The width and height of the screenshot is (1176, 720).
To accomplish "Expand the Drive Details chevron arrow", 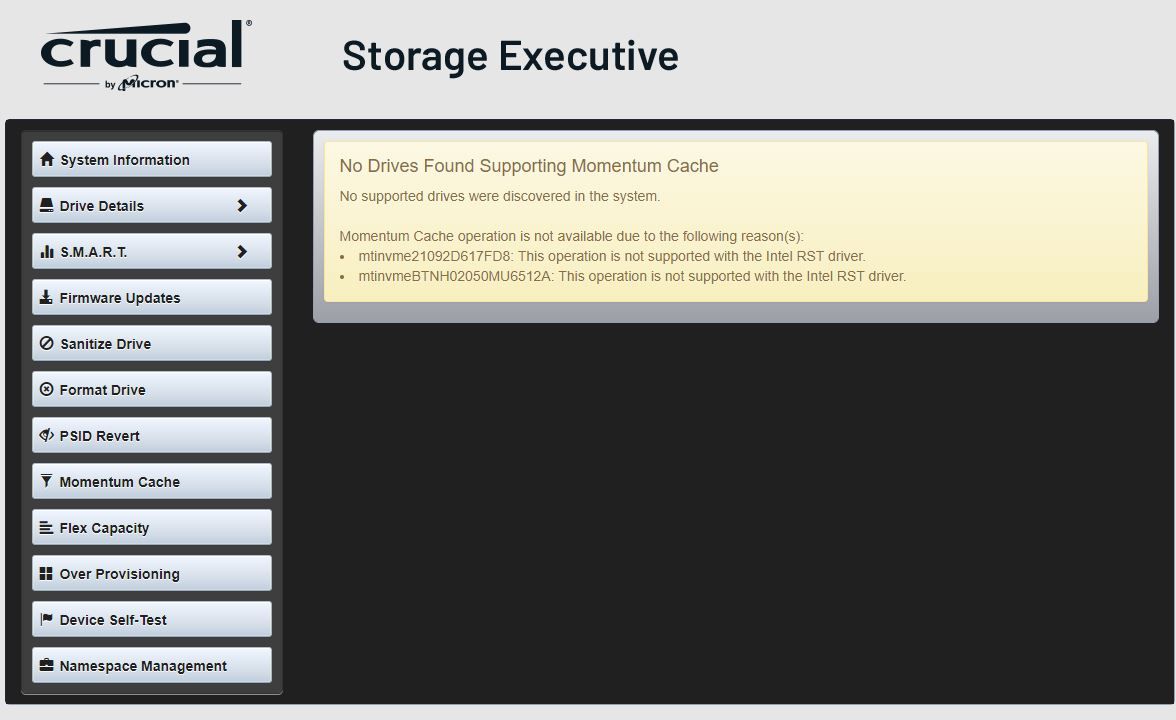I will coord(241,206).
